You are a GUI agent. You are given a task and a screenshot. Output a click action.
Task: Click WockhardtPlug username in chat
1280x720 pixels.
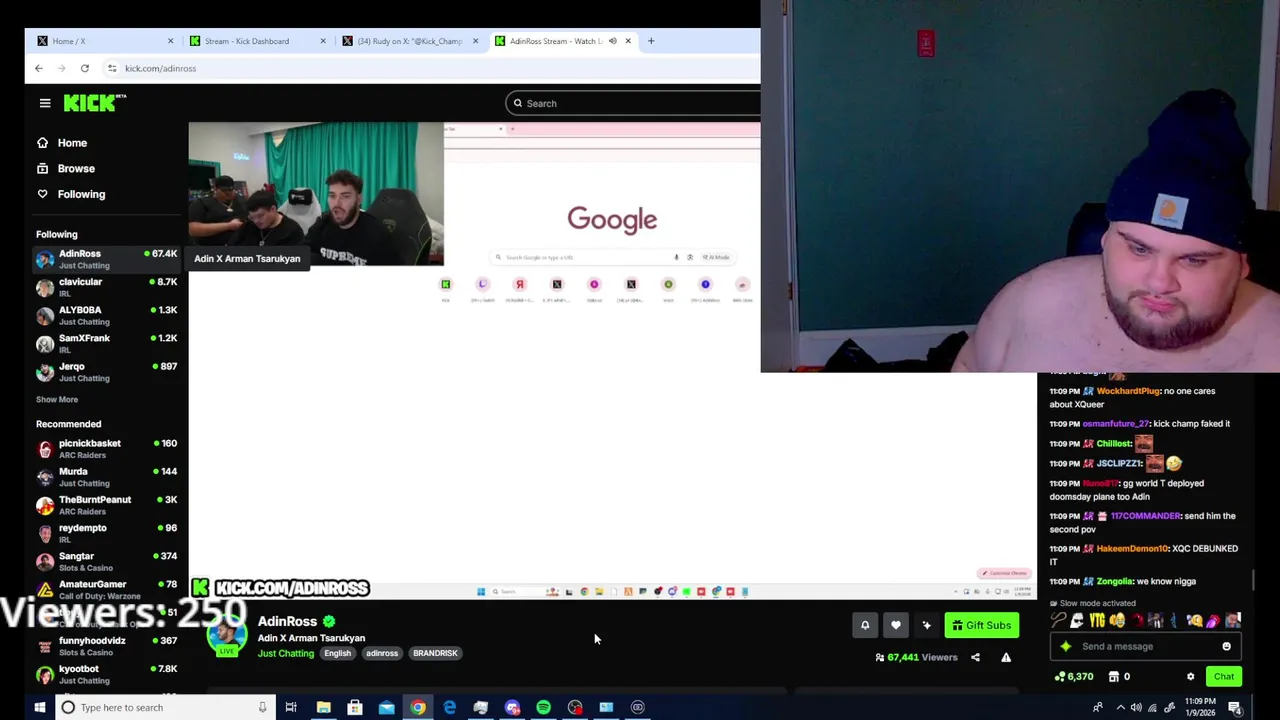coord(1128,391)
